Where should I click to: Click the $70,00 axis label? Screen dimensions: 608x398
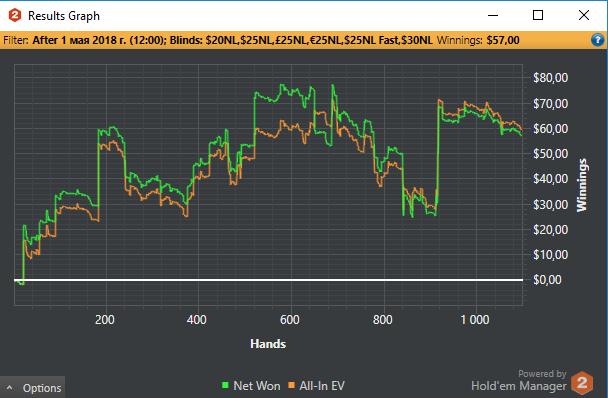551,104
